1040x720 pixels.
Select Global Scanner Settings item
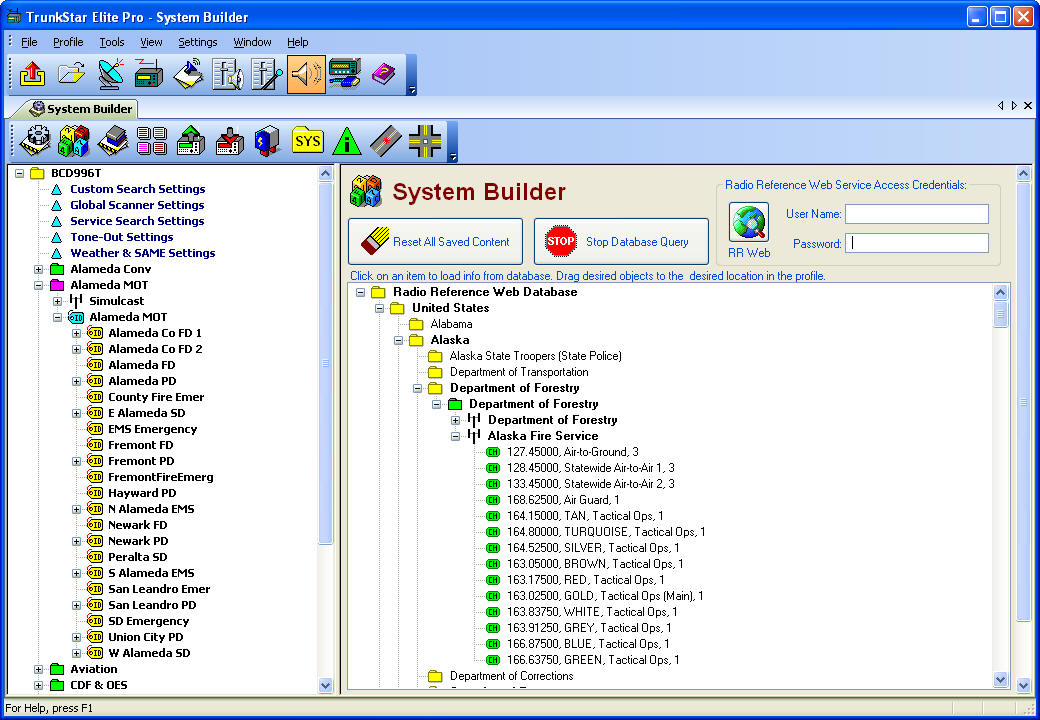(x=137, y=205)
